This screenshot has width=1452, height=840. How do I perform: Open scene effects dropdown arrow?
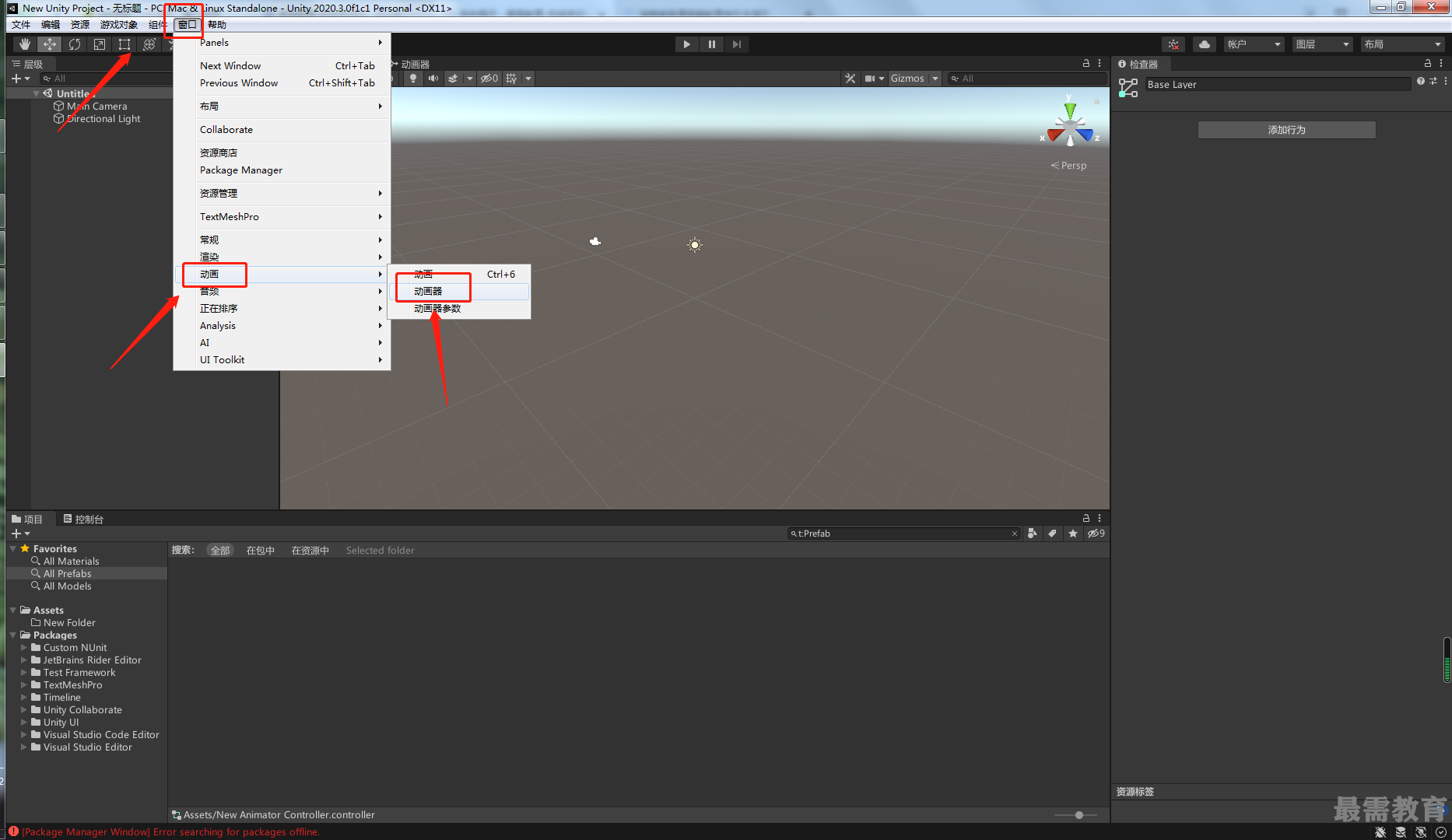click(469, 79)
